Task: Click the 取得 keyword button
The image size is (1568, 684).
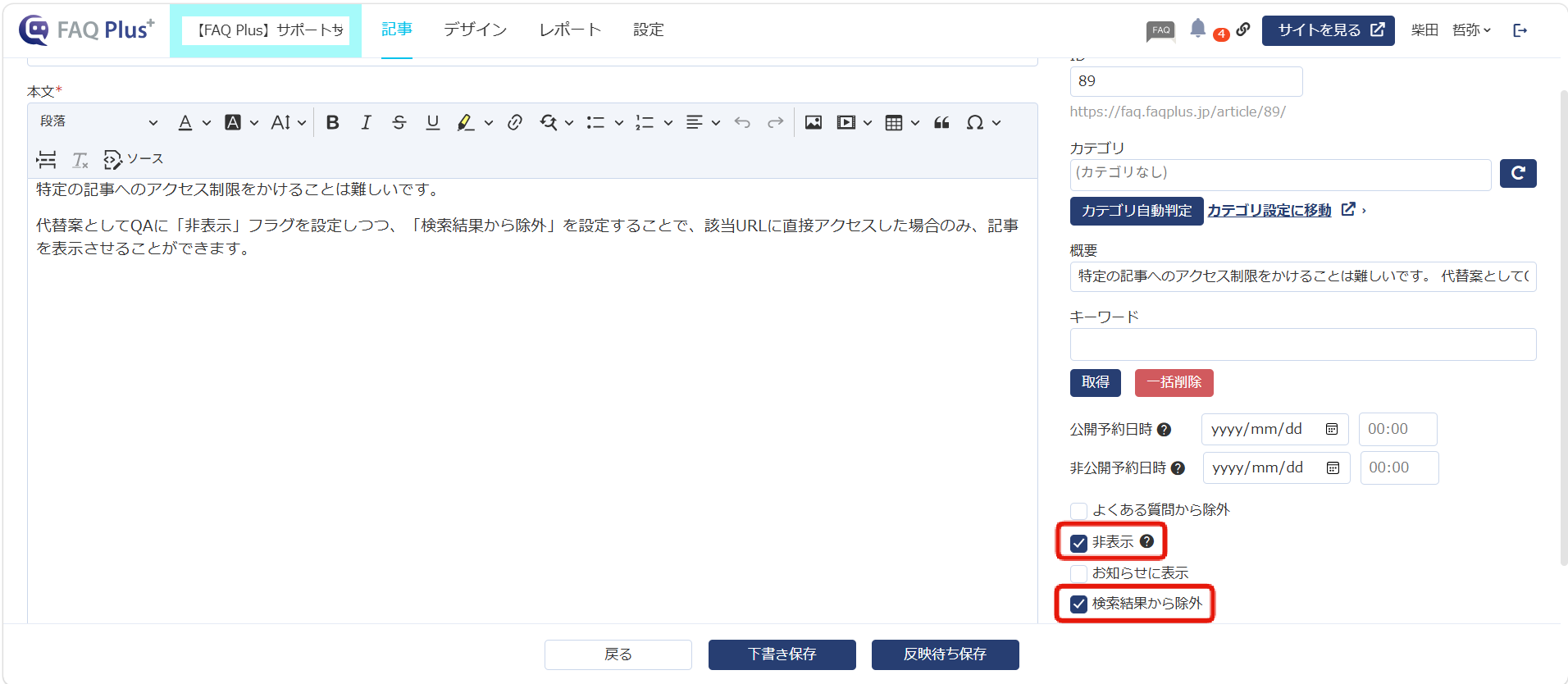Action: [x=1096, y=382]
